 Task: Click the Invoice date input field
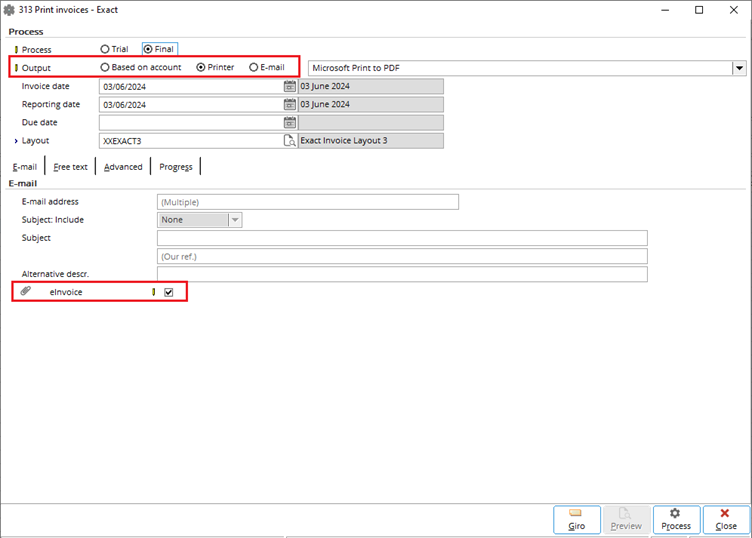click(191, 86)
